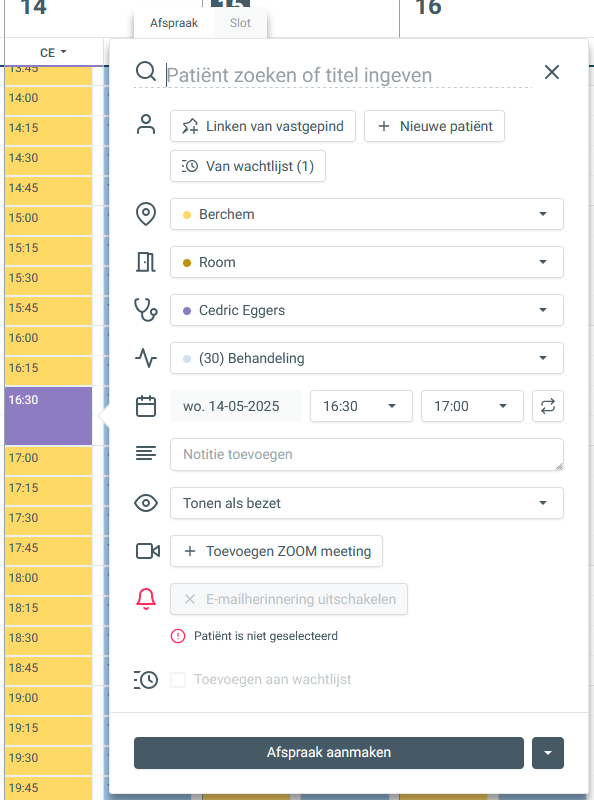594x800 pixels.
Task: Click the video camera icon
Action: (147, 551)
